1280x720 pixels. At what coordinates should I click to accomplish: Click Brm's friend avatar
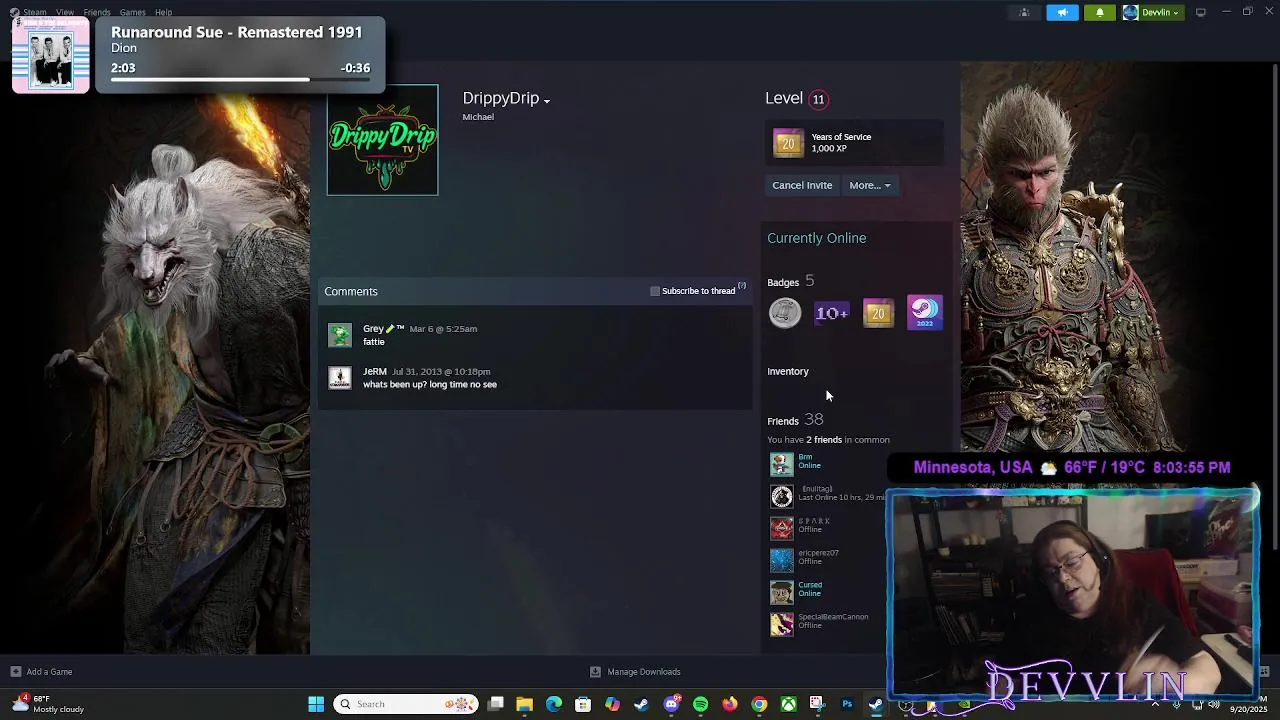[x=781, y=464]
